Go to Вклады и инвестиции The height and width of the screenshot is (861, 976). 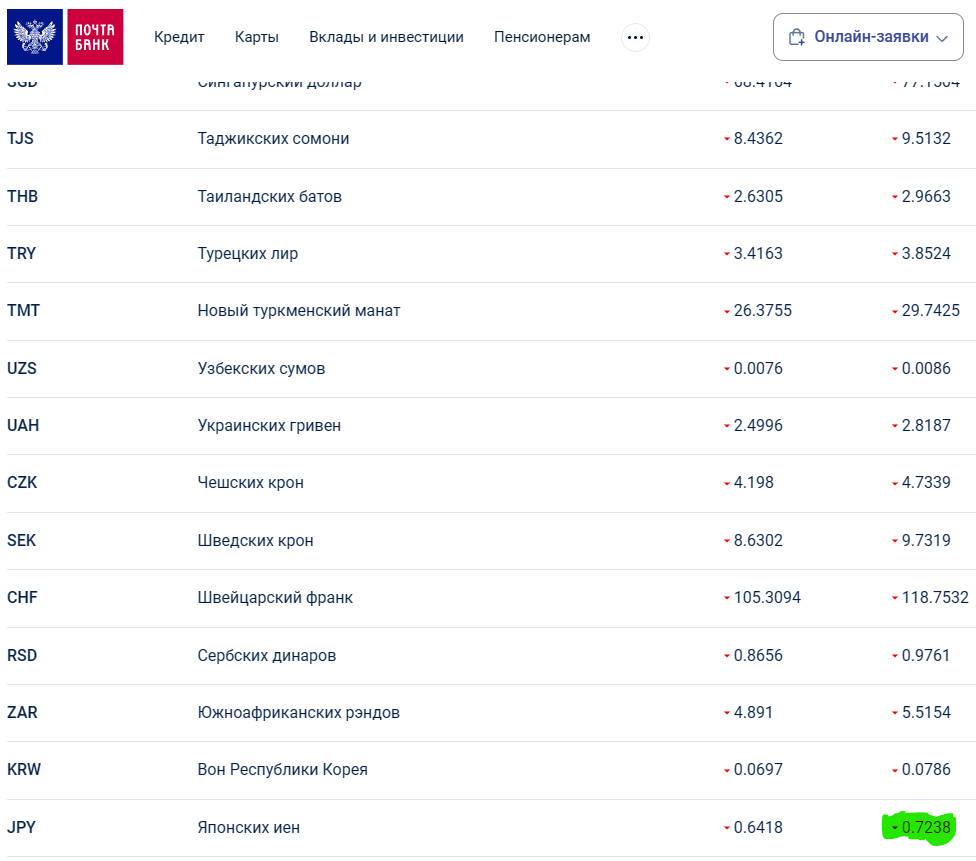click(386, 37)
